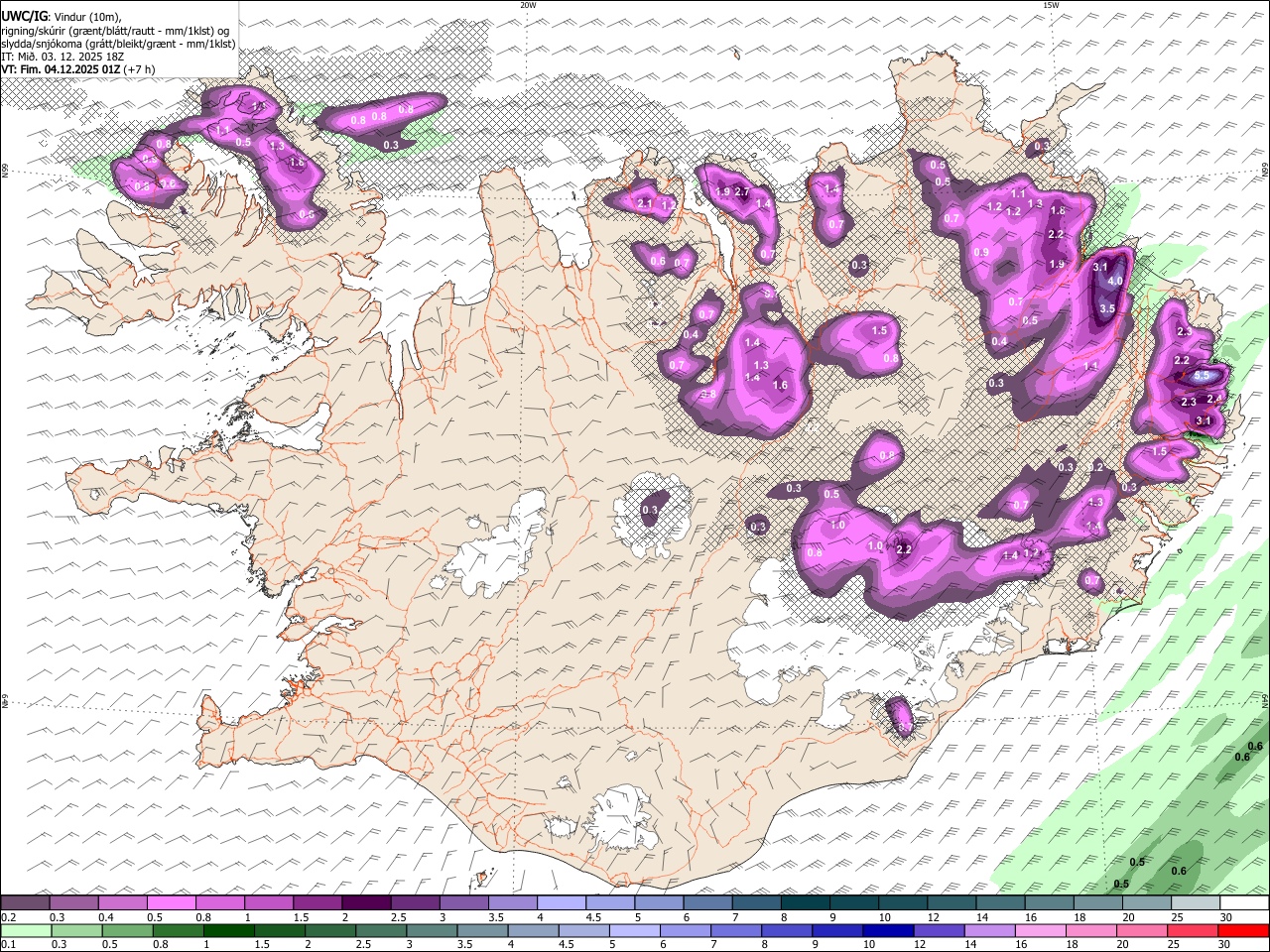Pick the deep blue swatch between 10 and 12, lower legend
This screenshot has height=952, width=1270.
(888, 930)
